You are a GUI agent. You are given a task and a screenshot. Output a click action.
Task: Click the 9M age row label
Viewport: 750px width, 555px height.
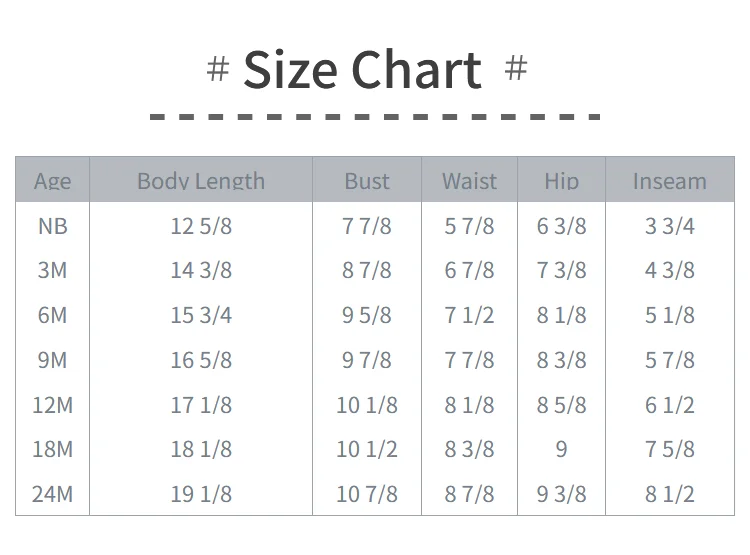coord(52,360)
